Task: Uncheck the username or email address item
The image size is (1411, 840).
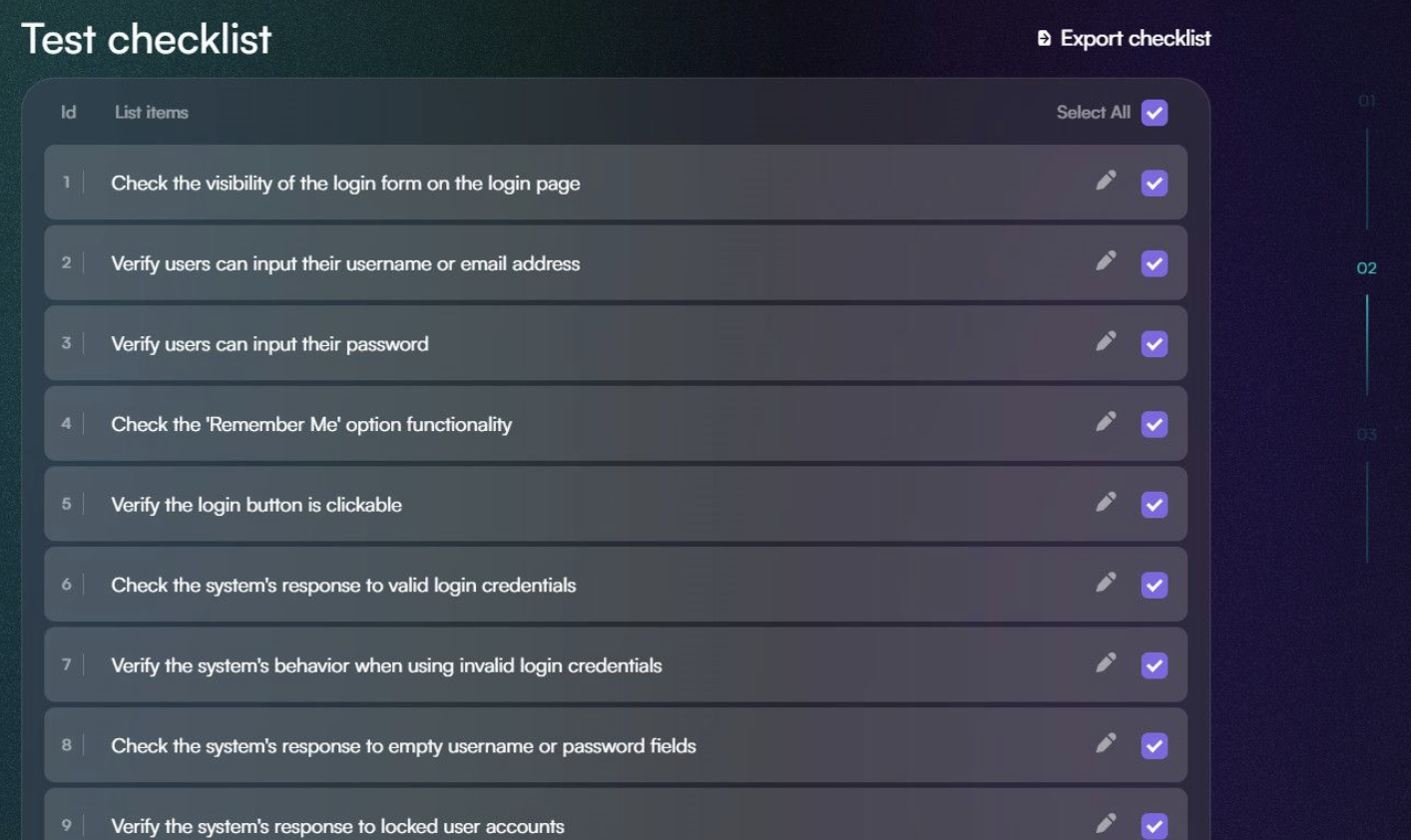Action: click(1155, 263)
